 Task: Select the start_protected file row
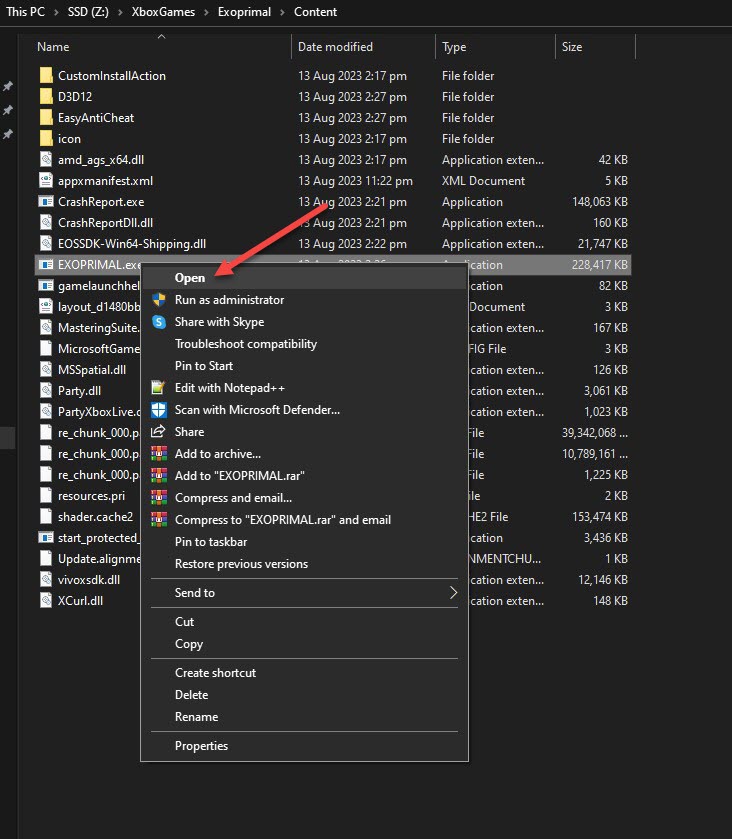[332, 537]
